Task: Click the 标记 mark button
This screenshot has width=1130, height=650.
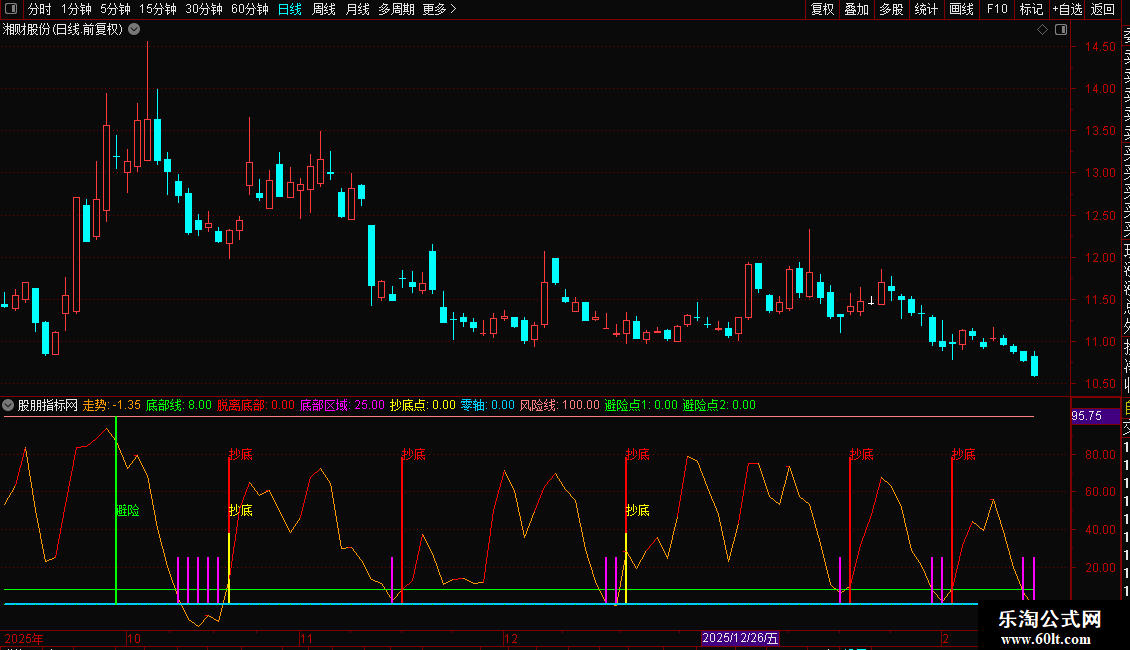Action: (x=1031, y=9)
